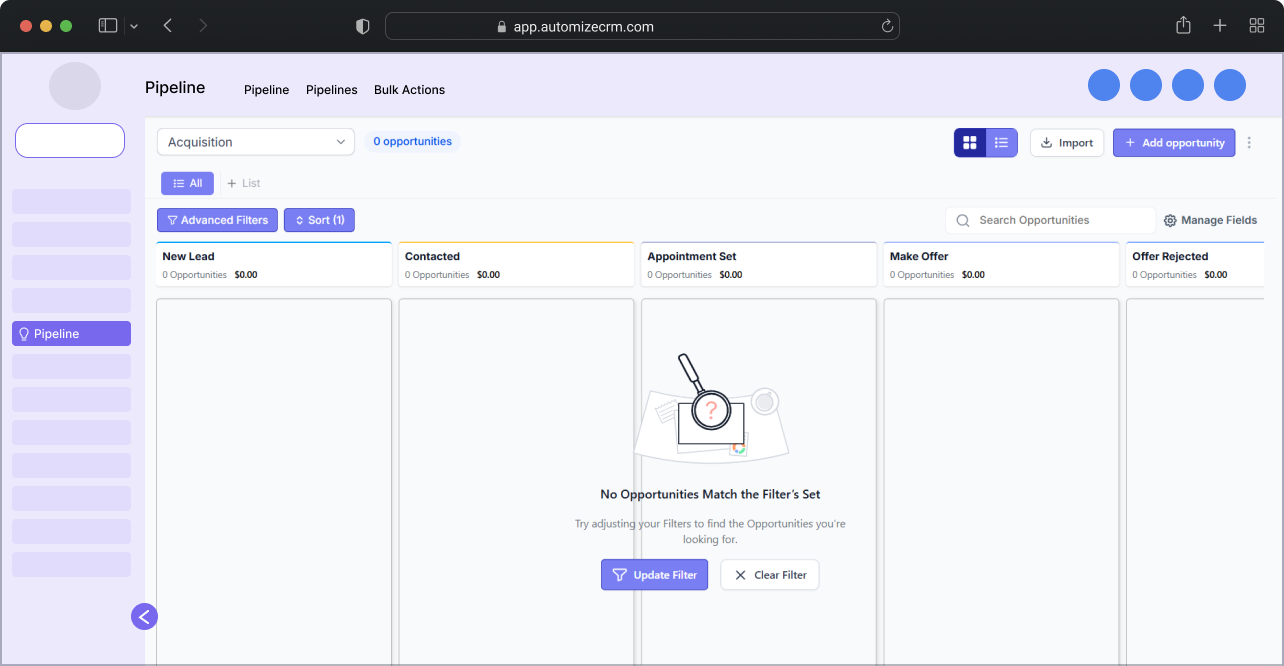Viewport: 1284px width, 666px height.
Task: Select the All view toggle
Action: (x=187, y=183)
